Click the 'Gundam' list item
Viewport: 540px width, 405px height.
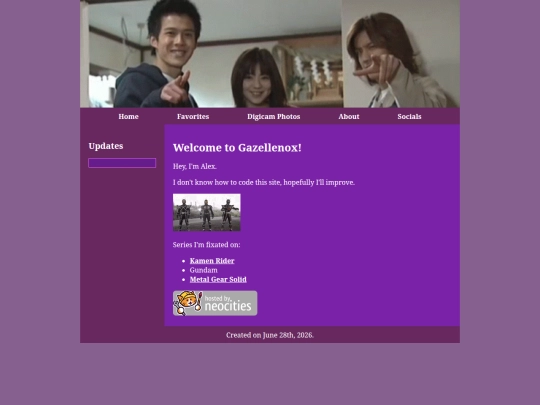pos(204,270)
